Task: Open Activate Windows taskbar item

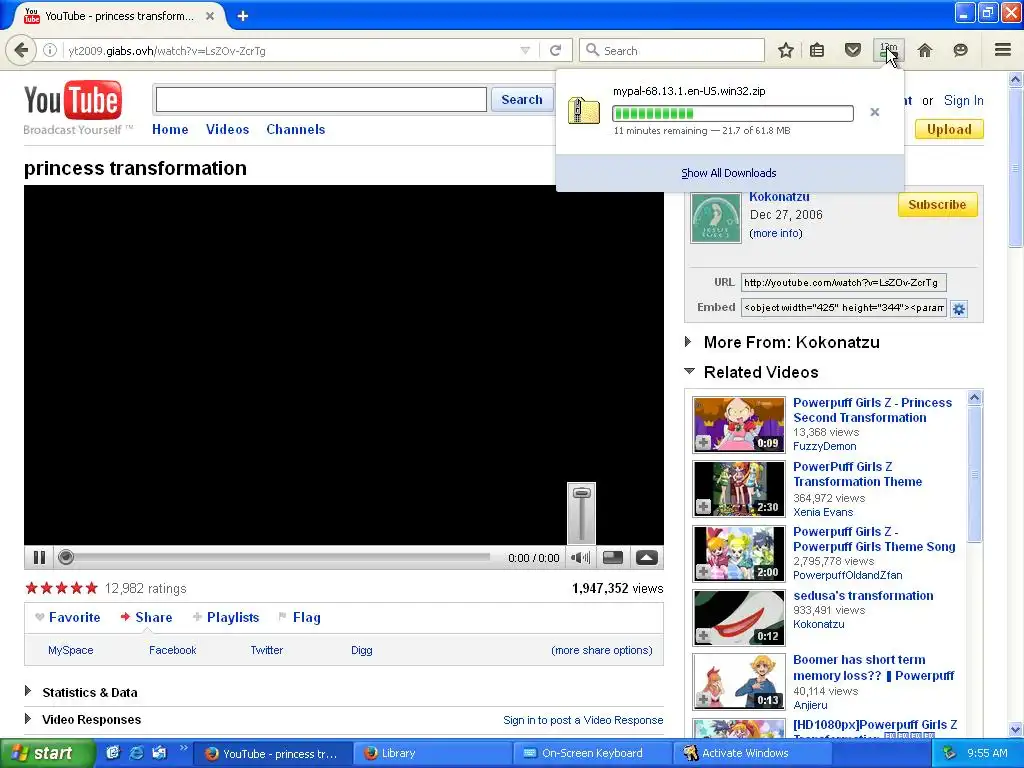Action: [x=752, y=753]
